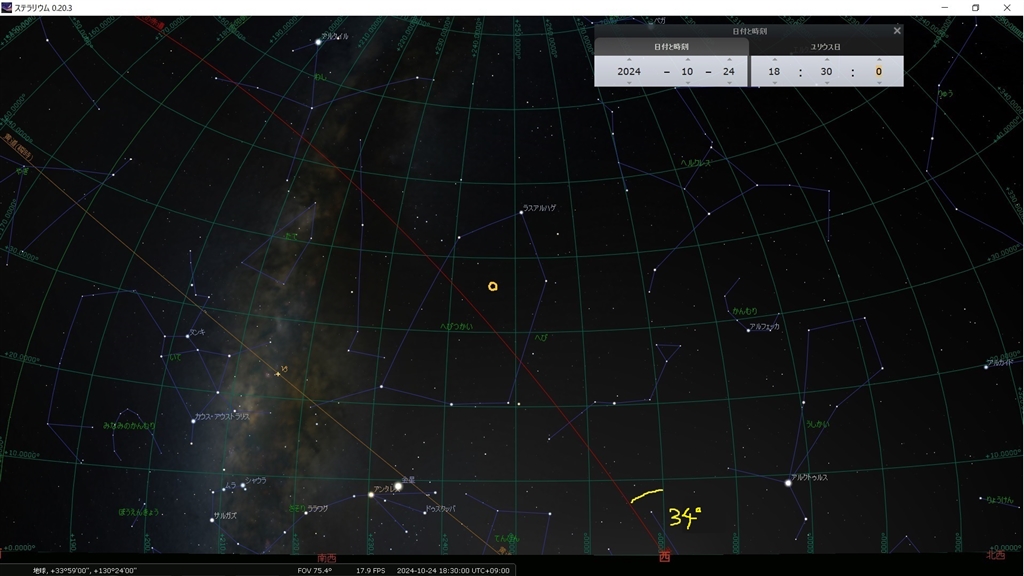Decrease the hour 18 with down arrow

tap(774, 83)
